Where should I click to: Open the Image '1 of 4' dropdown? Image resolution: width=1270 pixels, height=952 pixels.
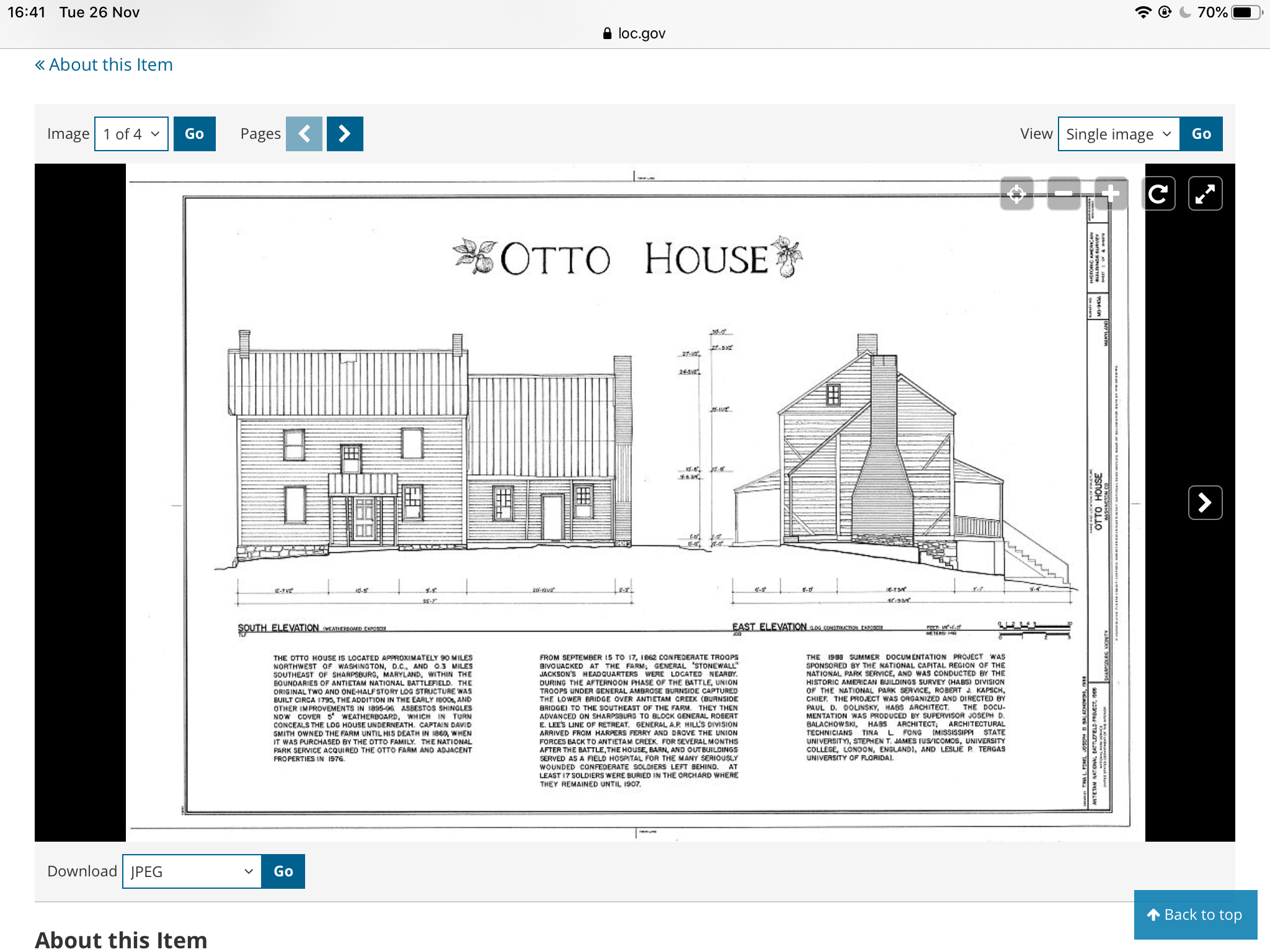click(131, 134)
